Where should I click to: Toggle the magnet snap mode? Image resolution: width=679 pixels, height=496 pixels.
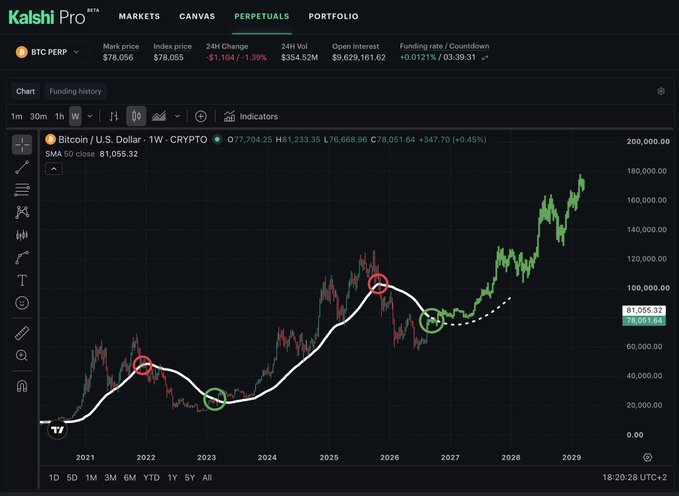pyautogui.click(x=22, y=386)
